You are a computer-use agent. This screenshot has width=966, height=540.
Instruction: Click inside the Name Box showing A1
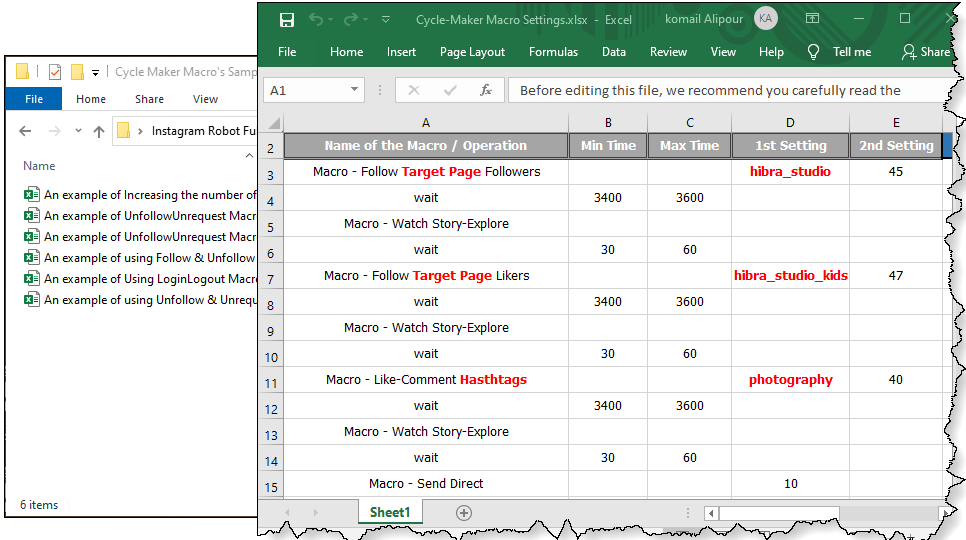(x=306, y=91)
